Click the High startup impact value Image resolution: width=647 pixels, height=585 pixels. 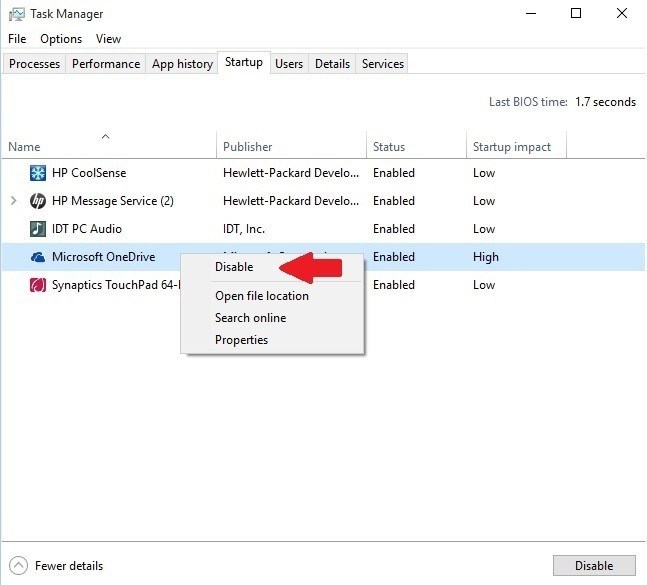pyautogui.click(x=486, y=257)
